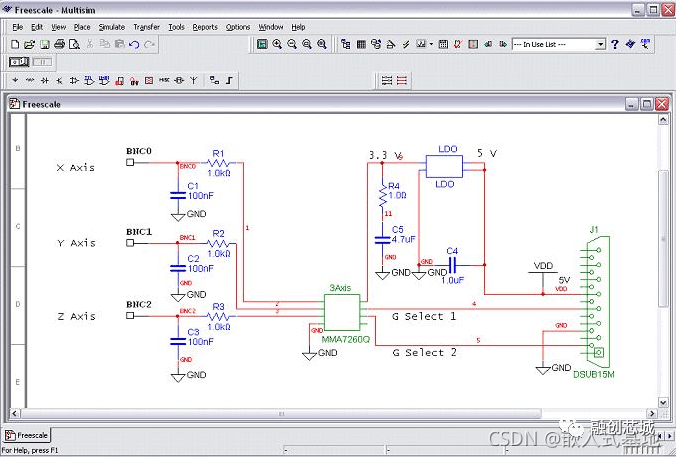This screenshot has height=457, width=676.
Task: Open the Edit menu
Action: click(37, 27)
